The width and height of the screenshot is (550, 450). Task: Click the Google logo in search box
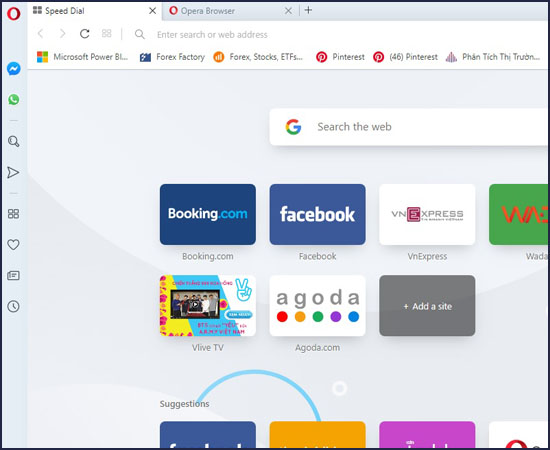pyautogui.click(x=293, y=127)
